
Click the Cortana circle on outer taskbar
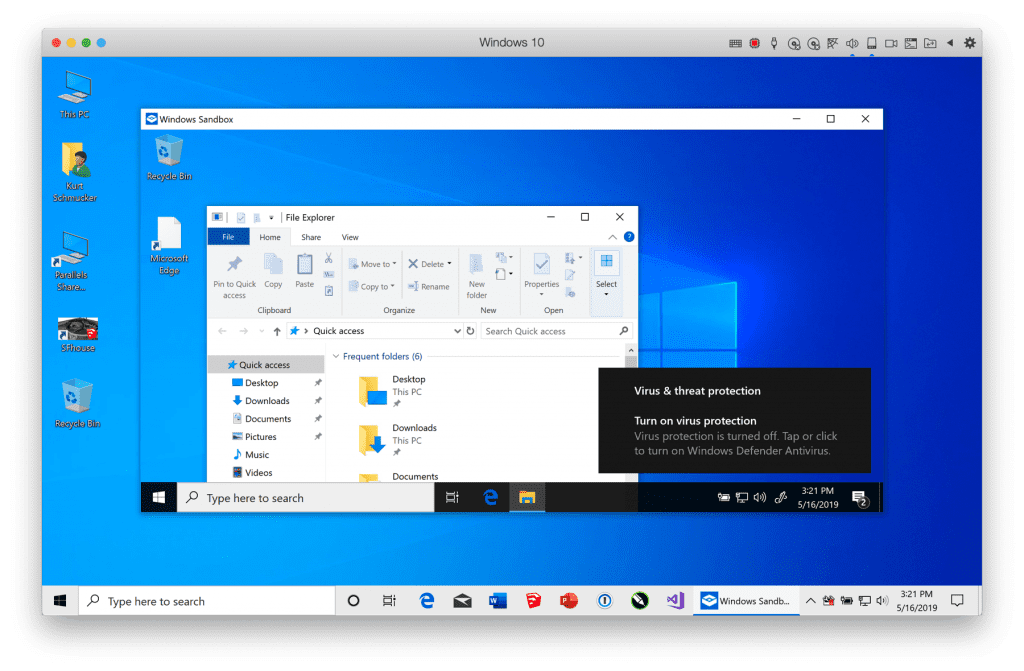[353, 600]
